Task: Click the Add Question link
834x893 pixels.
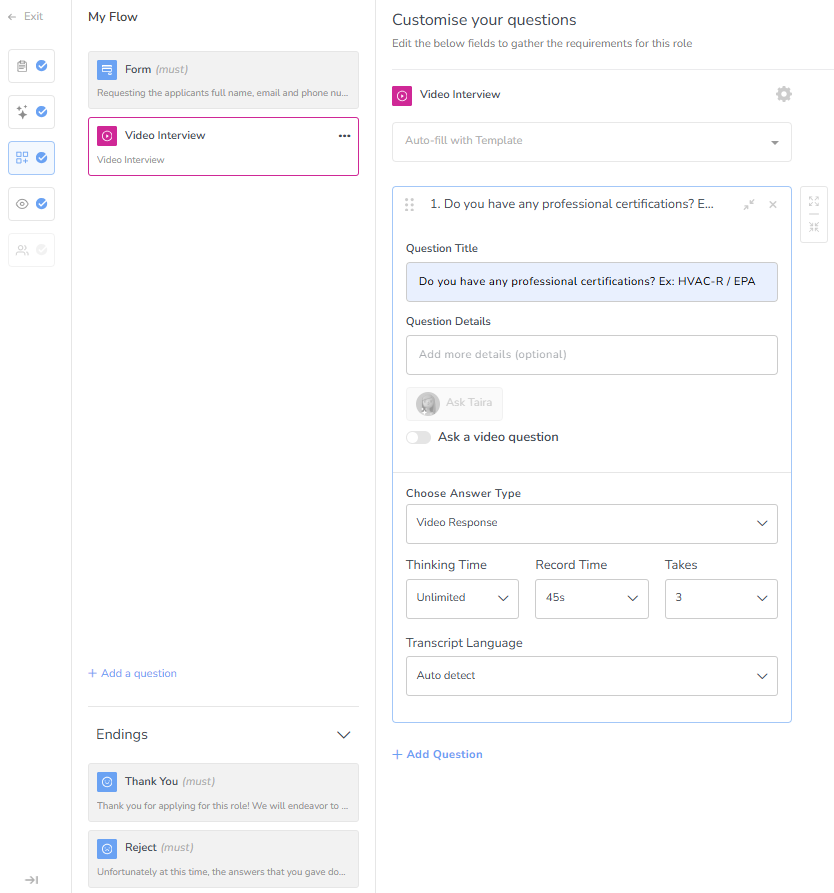Action: [437, 754]
